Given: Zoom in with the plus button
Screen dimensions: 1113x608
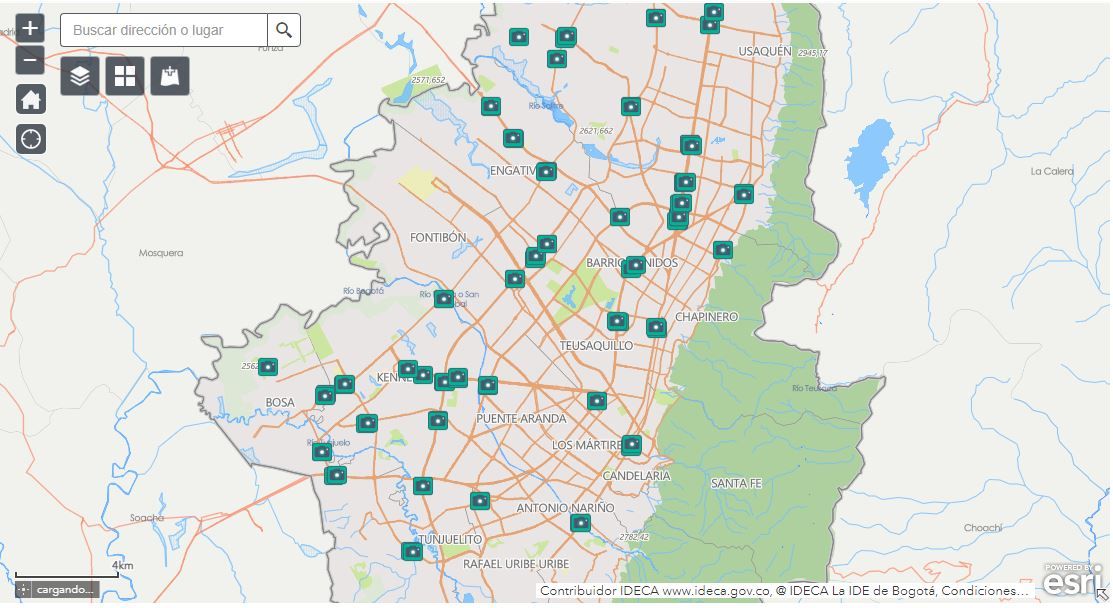Looking at the screenshot, I should (30, 28).
